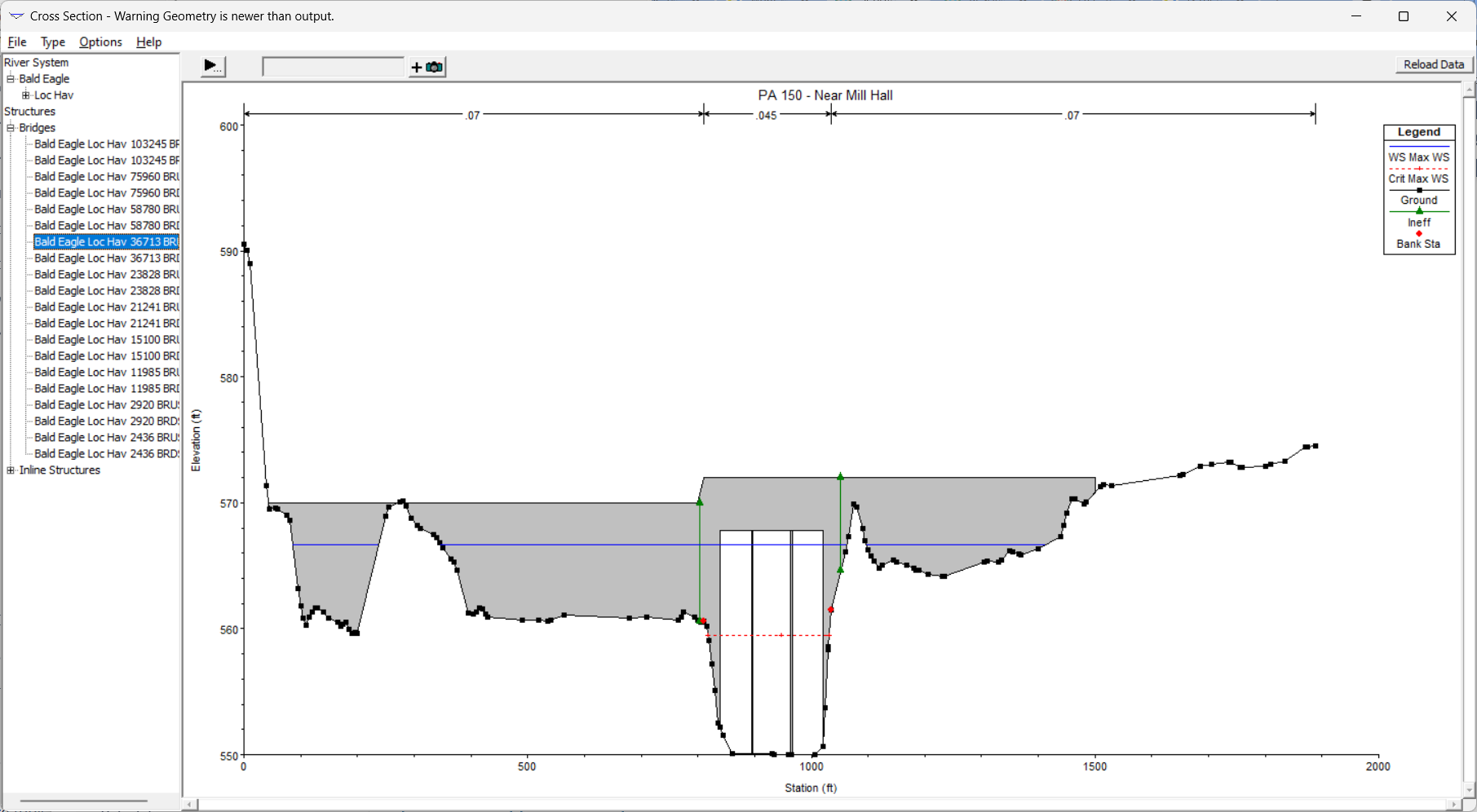Open the Options menu

[x=100, y=42]
